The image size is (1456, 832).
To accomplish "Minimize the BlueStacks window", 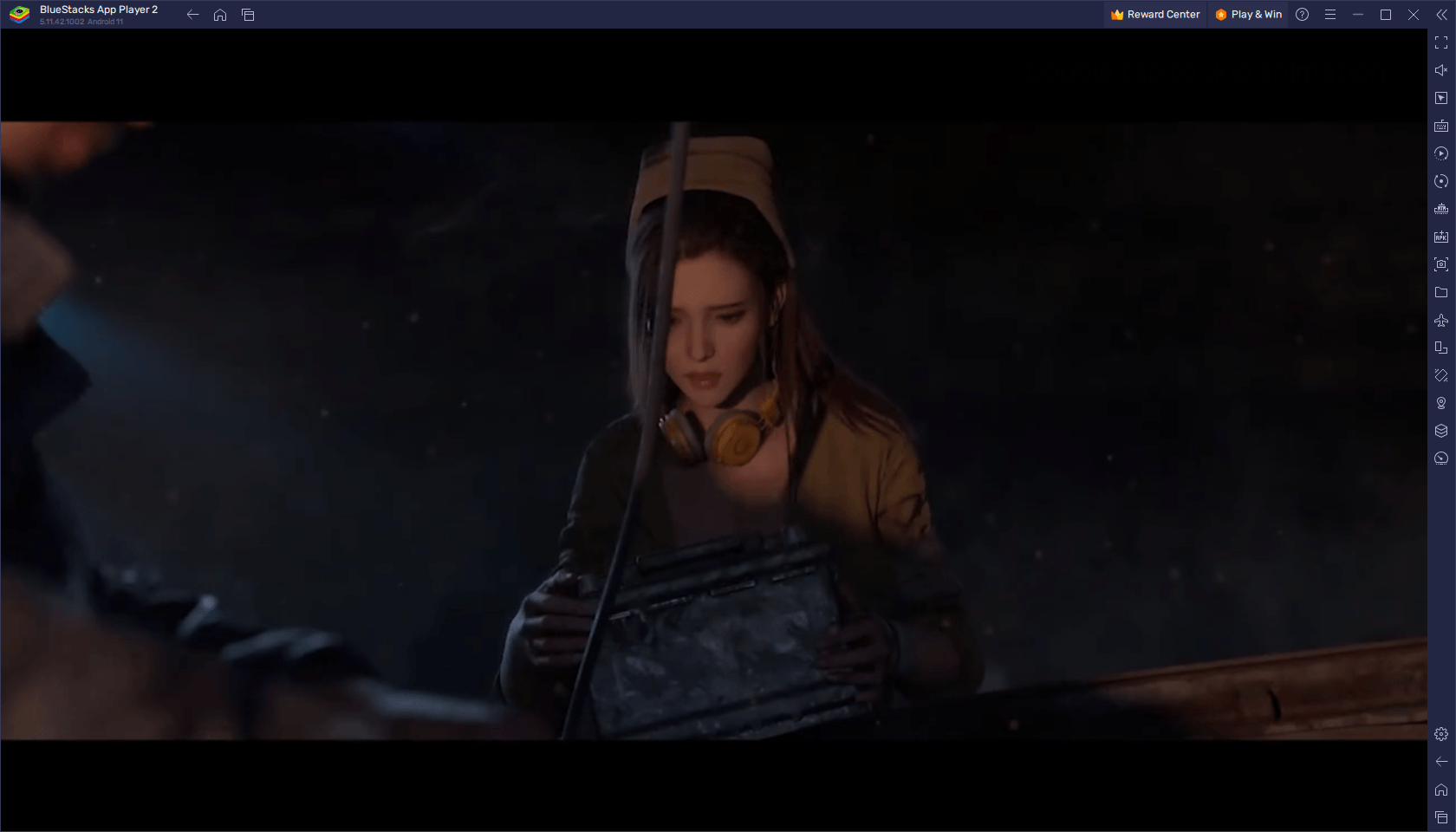I will click(x=1358, y=15).
